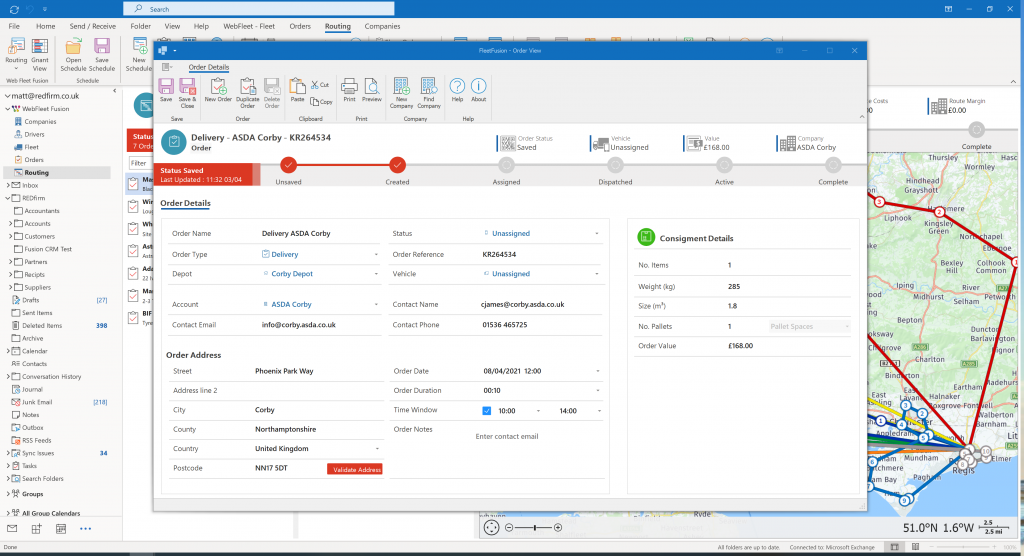Click the Save & Close ribbon icon
Viewport: 1024px width, 556px height.
(x=186, y=89)
